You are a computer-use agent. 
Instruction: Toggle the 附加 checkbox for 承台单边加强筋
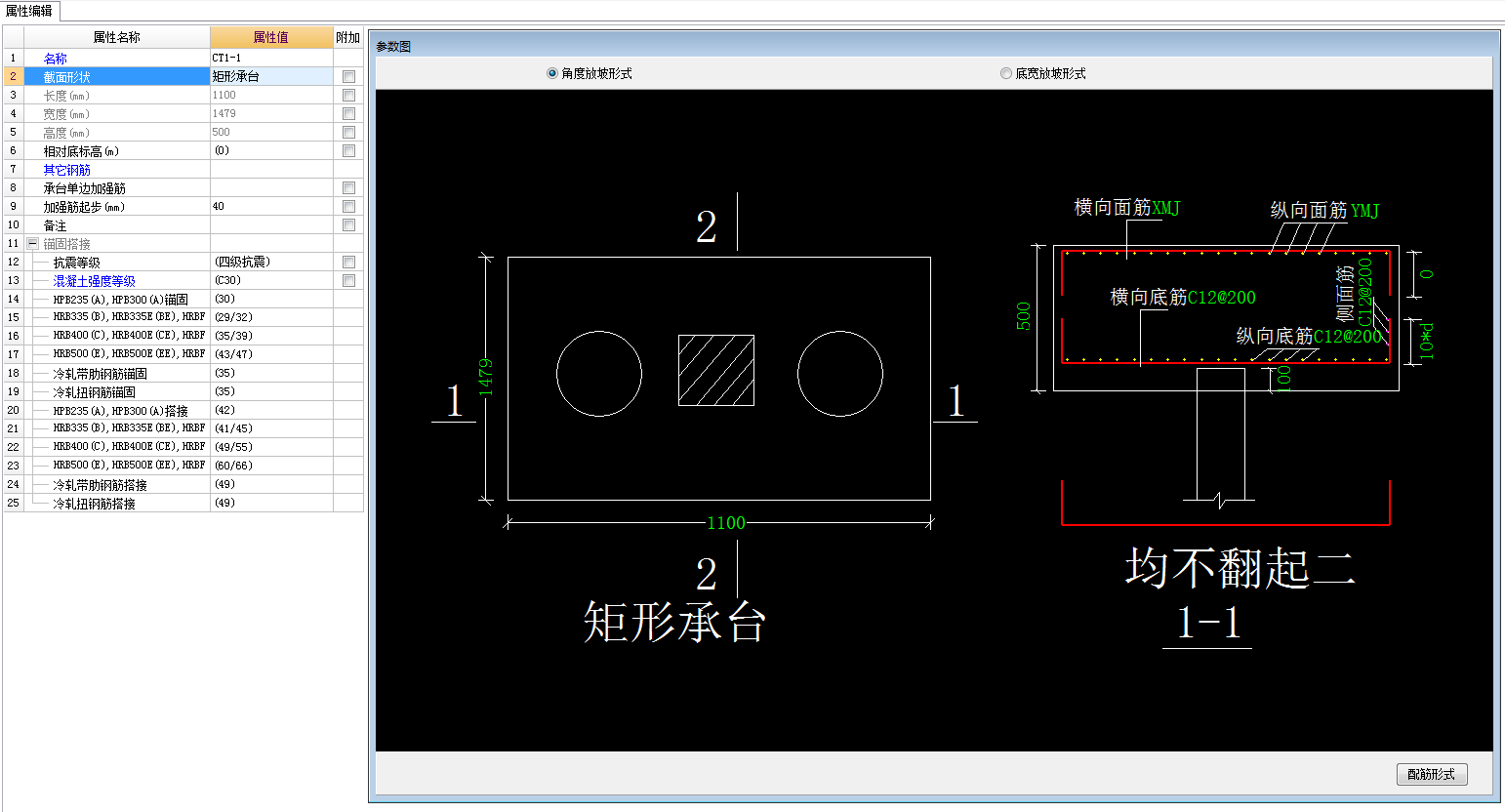click(x=348, y=187)
